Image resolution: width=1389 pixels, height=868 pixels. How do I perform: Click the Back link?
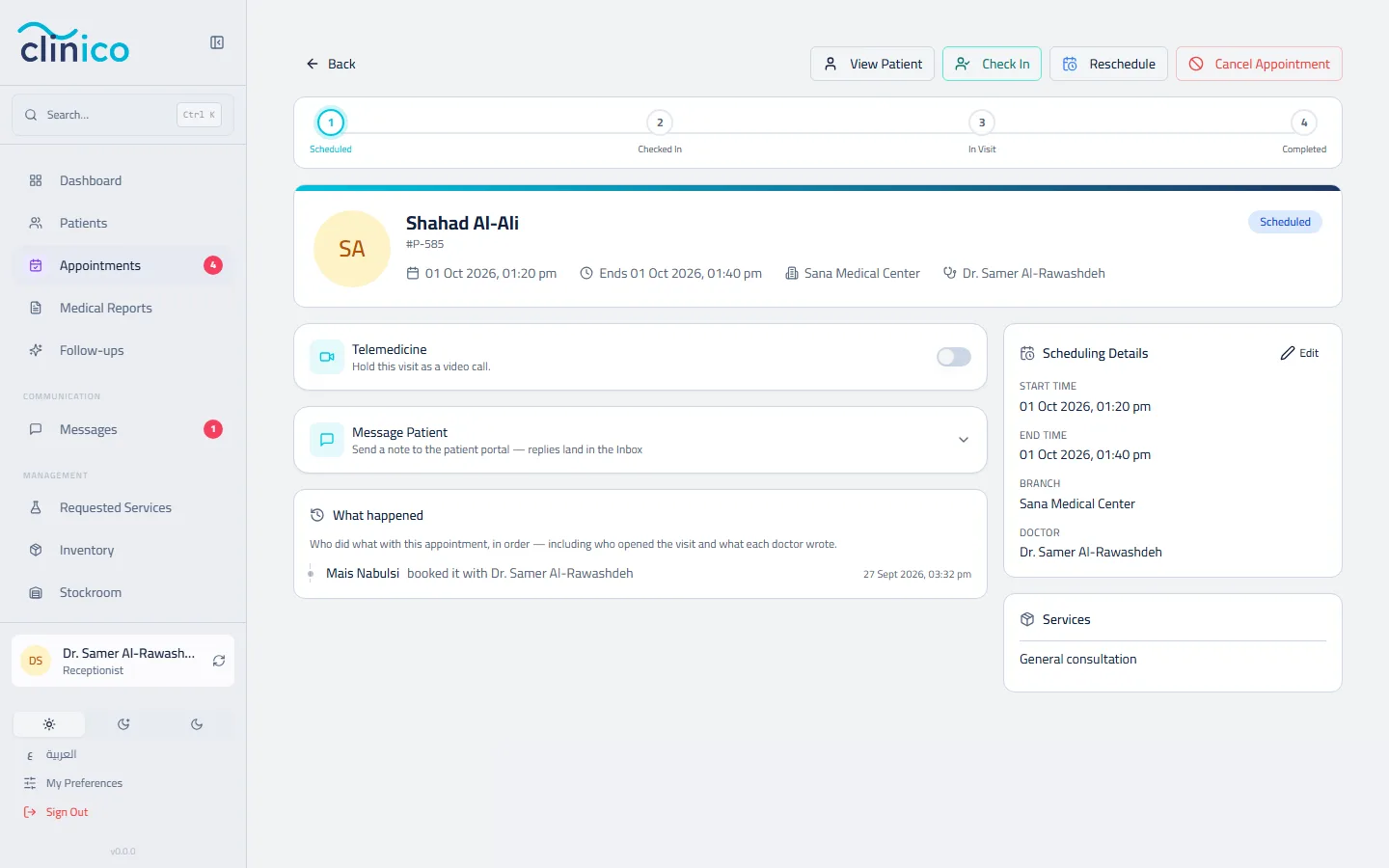(x=331, y=64)
